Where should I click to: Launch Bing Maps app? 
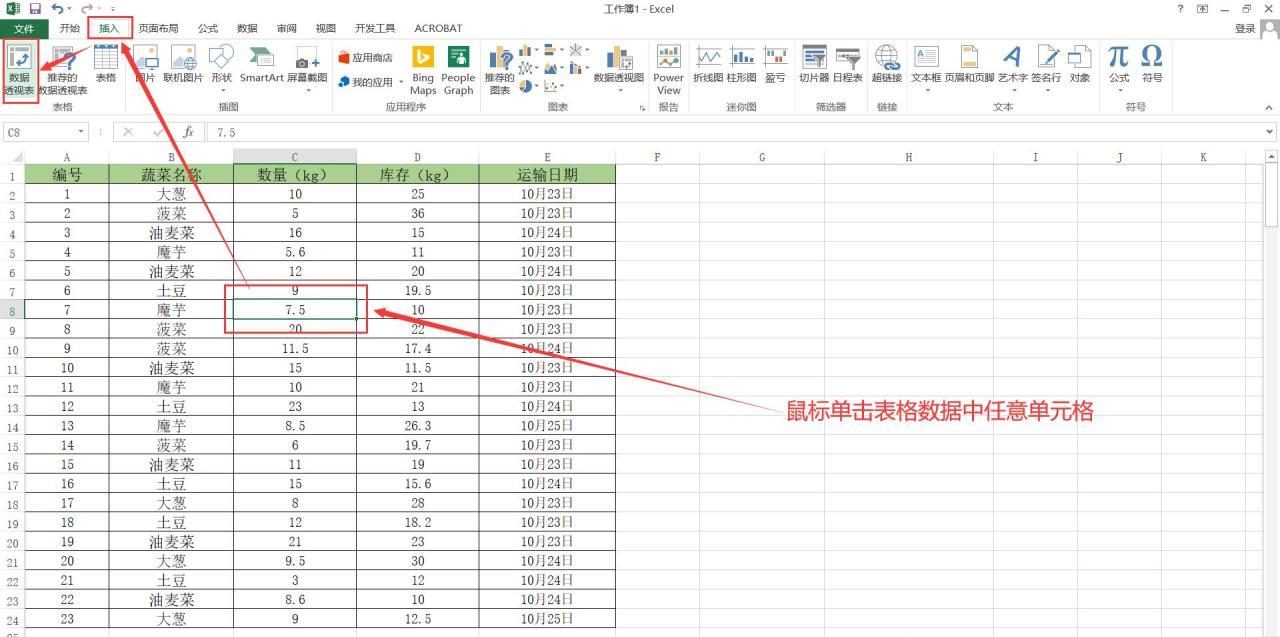(423, 70)
